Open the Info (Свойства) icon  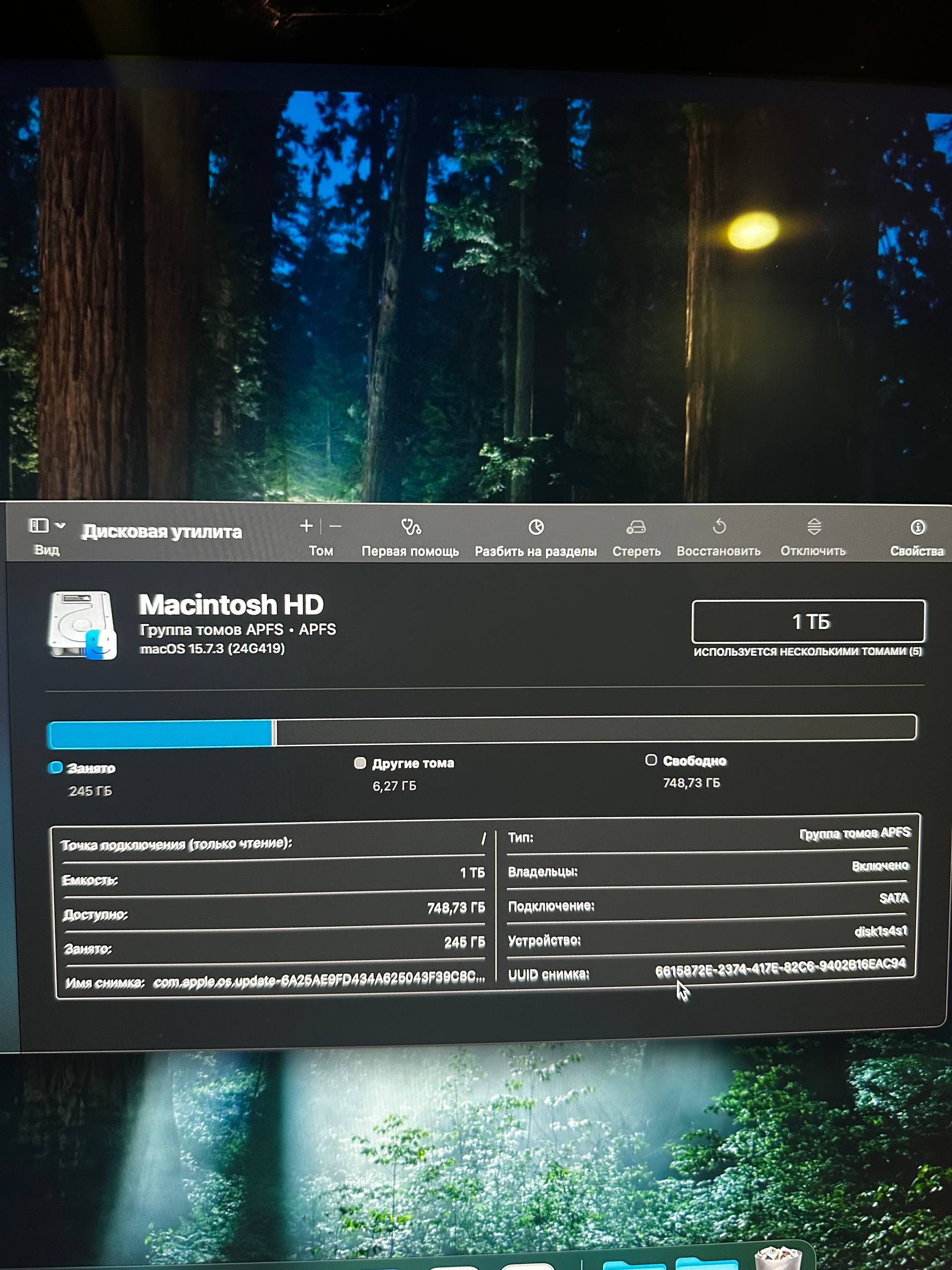tap(917, 526)
